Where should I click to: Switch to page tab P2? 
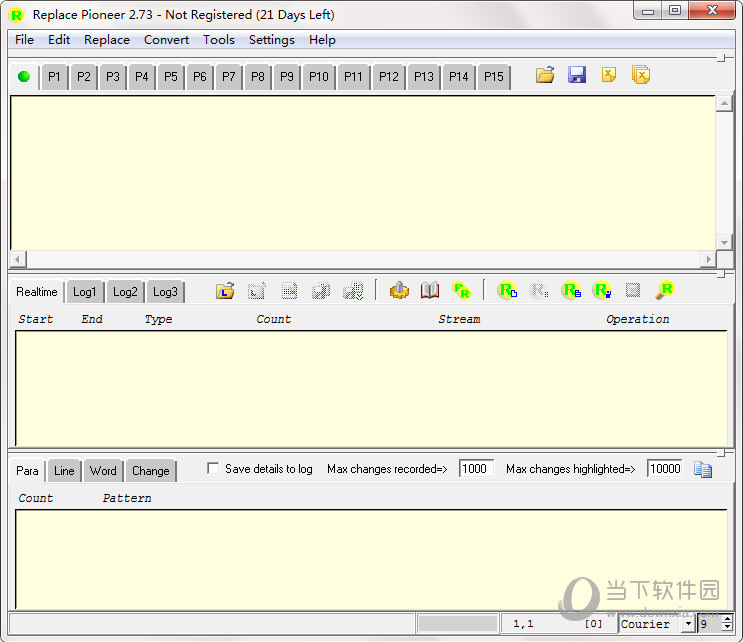pyautogui.click(x=83, y=77)
